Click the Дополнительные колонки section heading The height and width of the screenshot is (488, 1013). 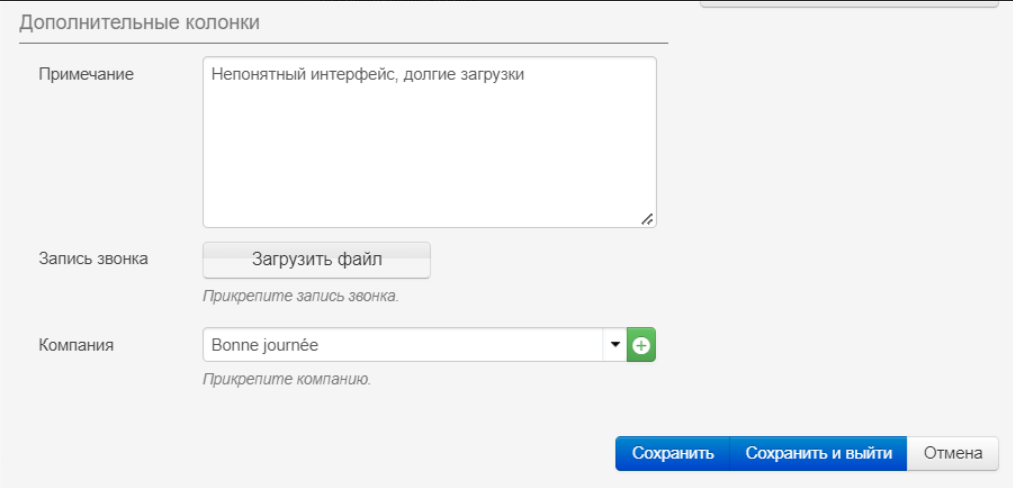(x=140, y=23)
